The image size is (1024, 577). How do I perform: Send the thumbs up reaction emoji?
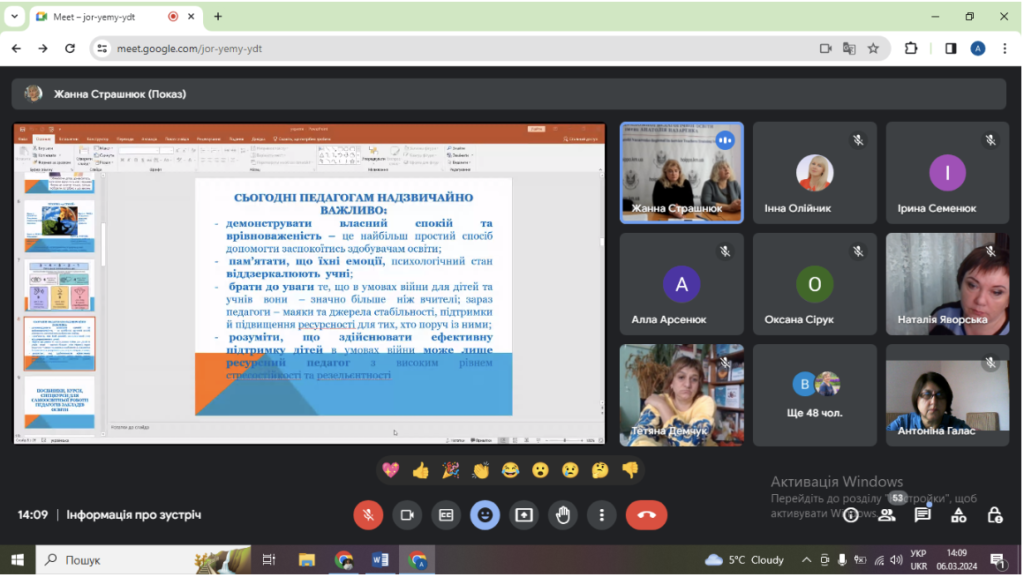click(421, 470)
